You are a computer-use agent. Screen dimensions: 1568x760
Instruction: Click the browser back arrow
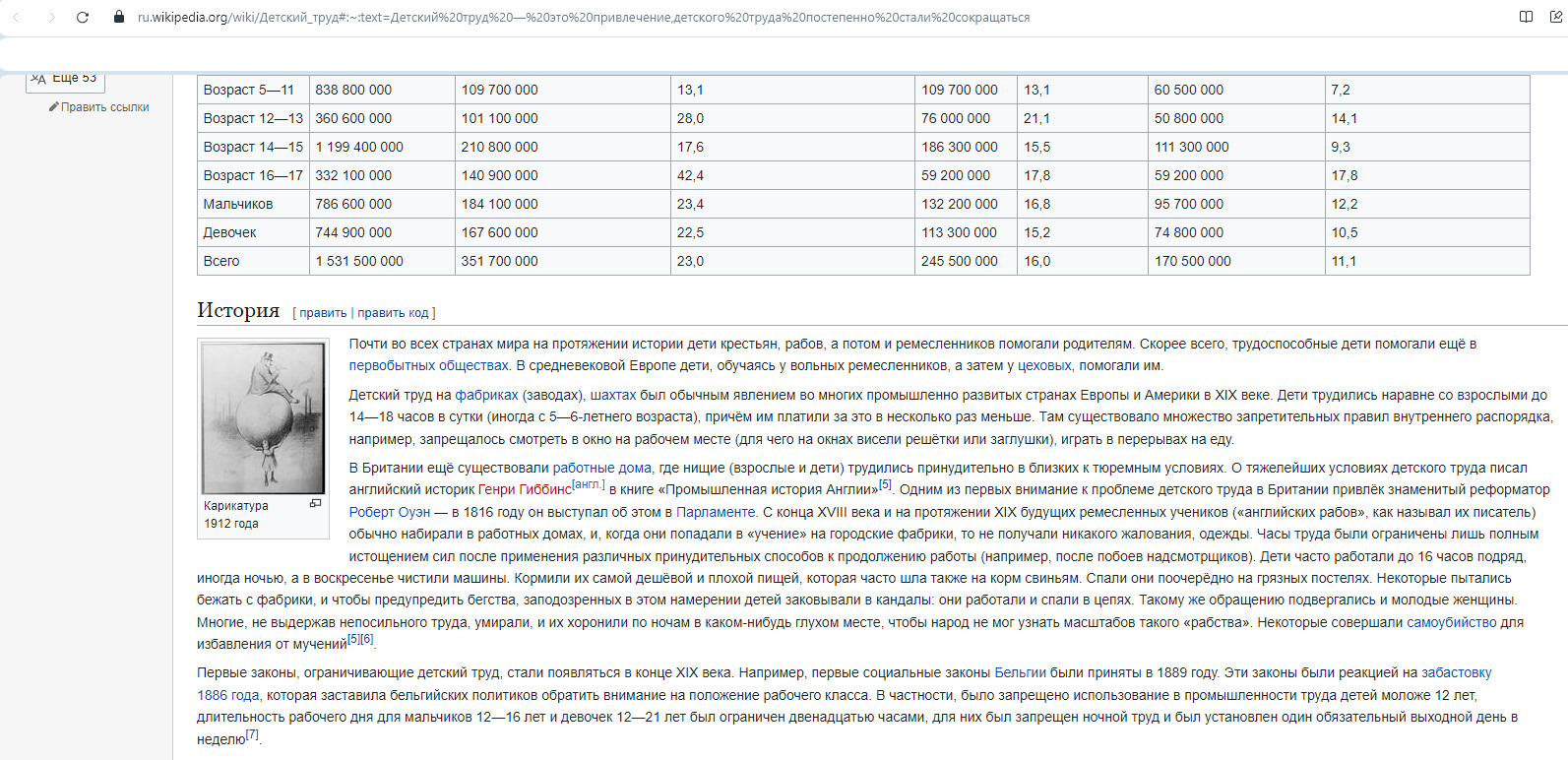click(17, 17)
